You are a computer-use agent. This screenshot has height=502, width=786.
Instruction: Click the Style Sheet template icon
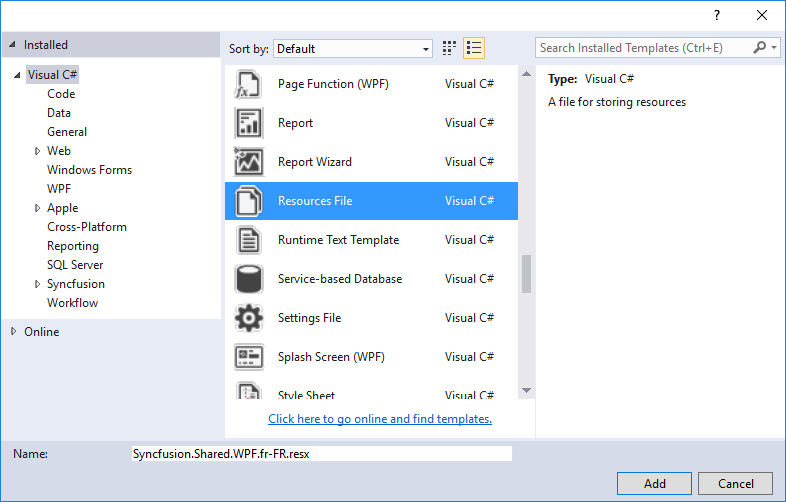pos(249,391)
